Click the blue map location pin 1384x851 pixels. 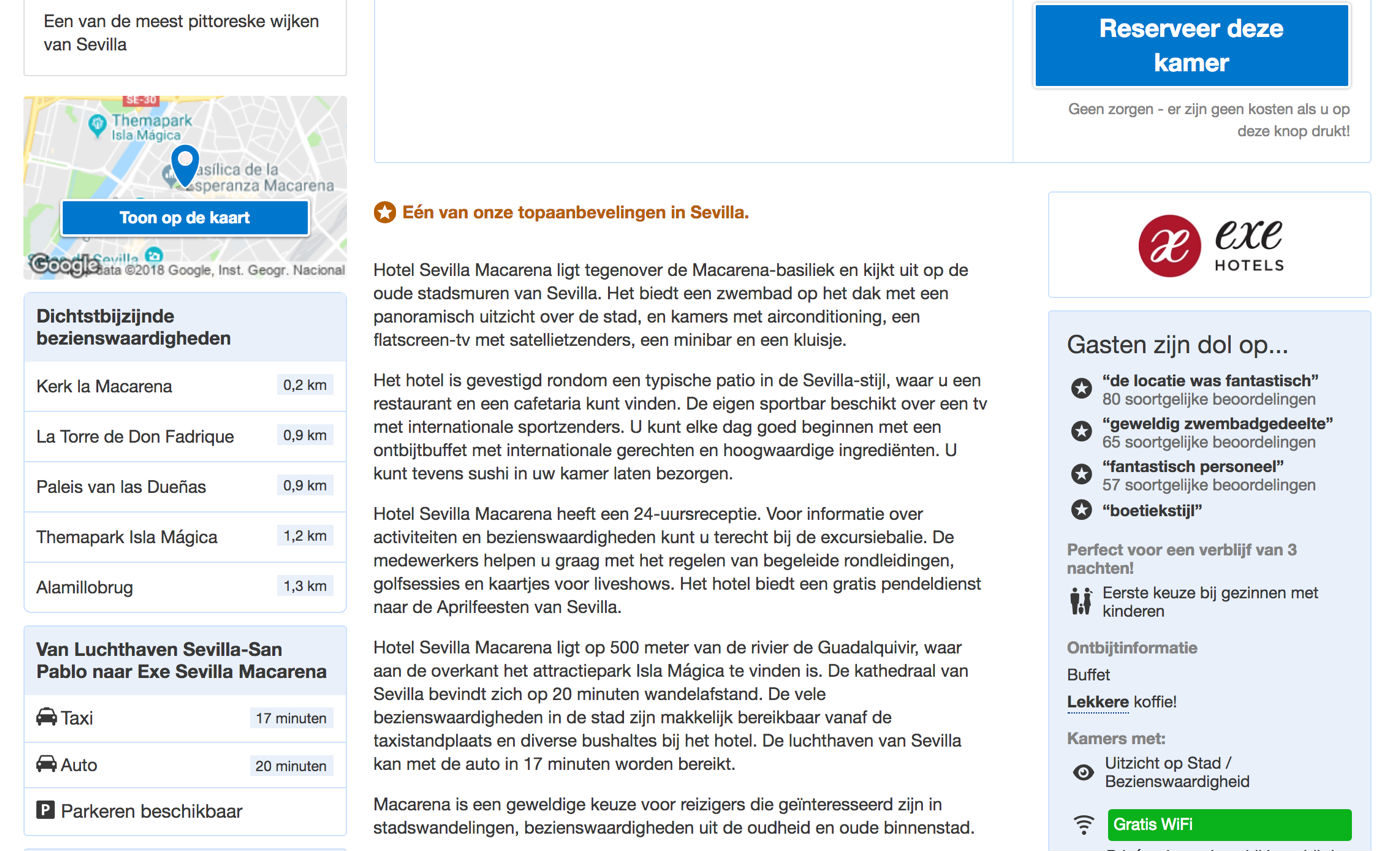pos(185,163)
